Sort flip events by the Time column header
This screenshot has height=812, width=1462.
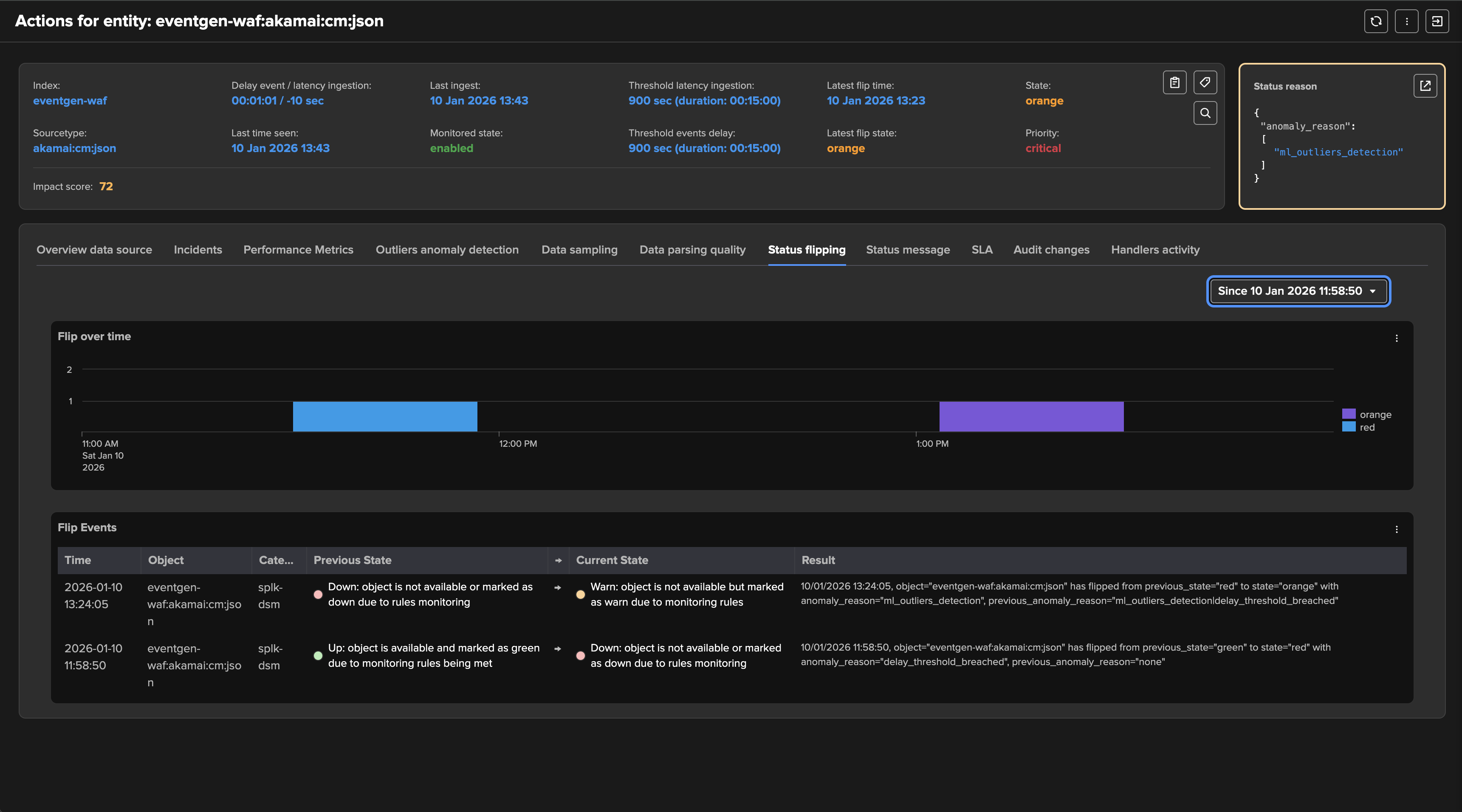click(x=78, y=560)
